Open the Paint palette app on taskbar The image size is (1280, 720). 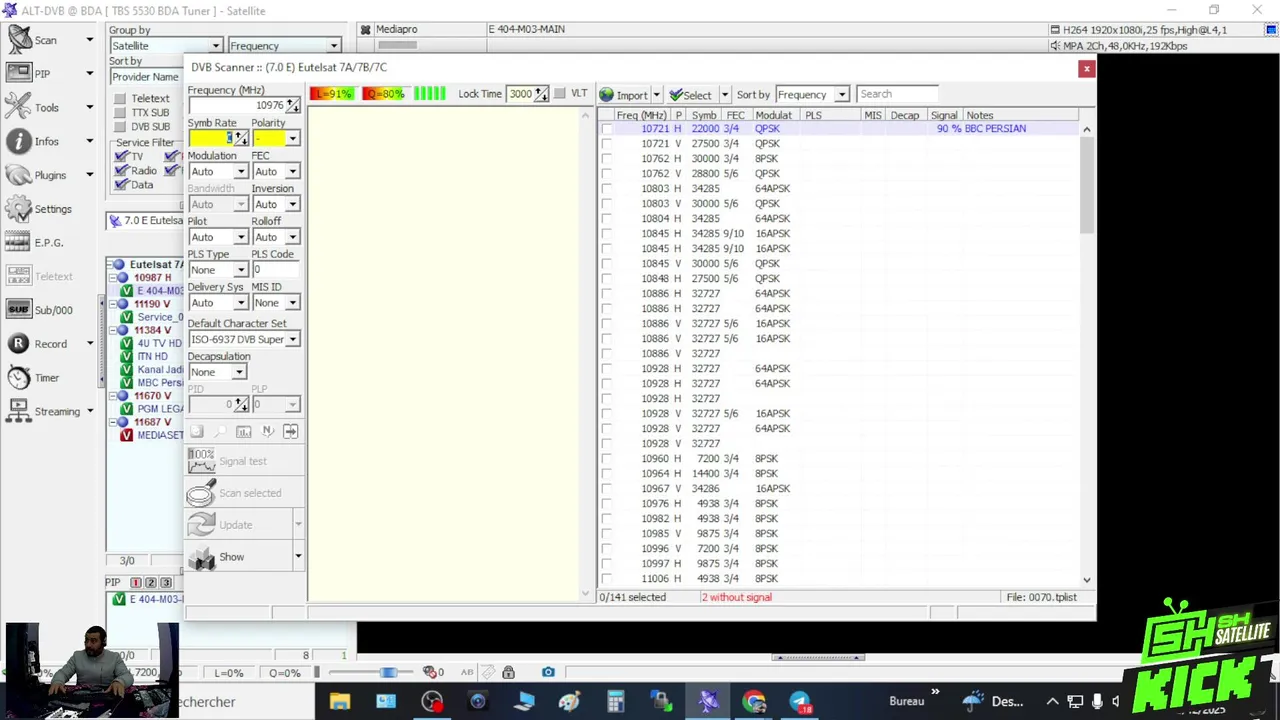tap(569, 702)
